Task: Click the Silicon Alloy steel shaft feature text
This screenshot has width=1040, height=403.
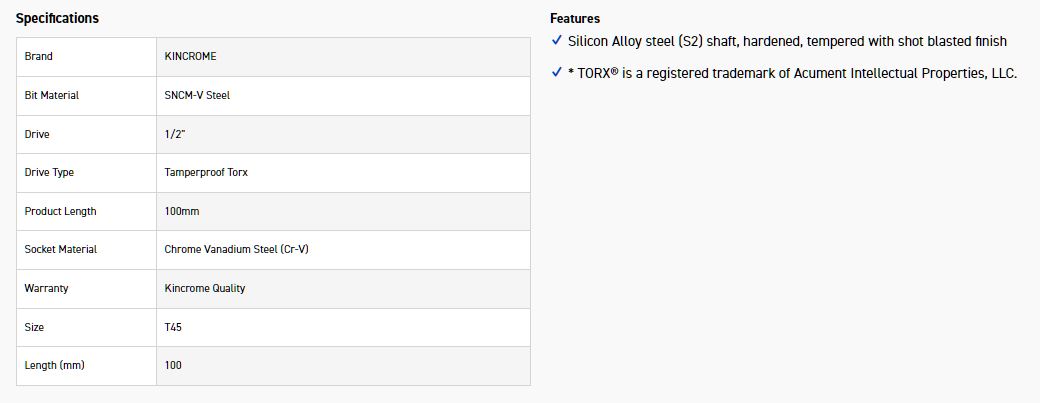Action: click(787, 41)
